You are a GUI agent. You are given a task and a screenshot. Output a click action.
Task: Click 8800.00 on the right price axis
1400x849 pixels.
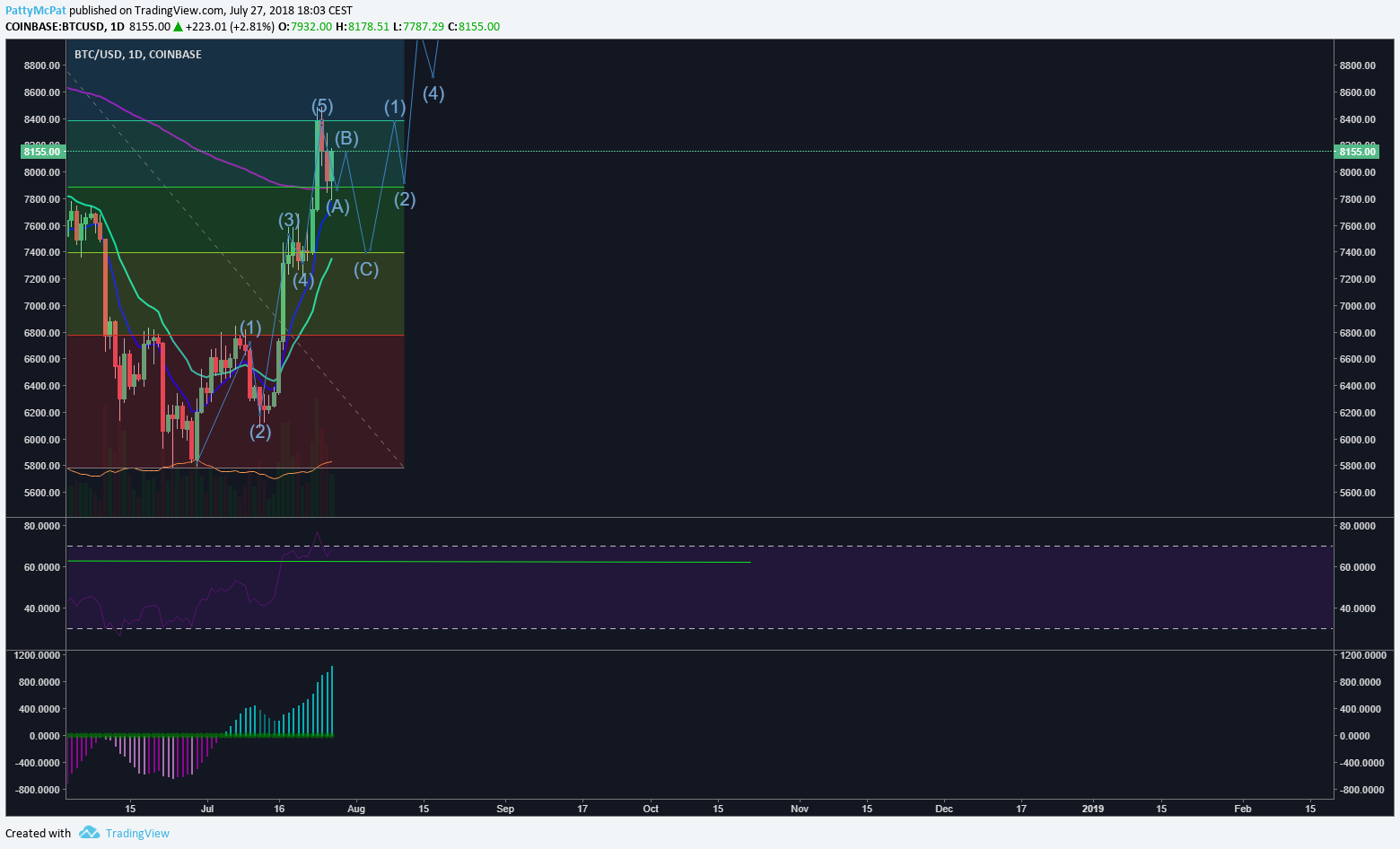1357,66
